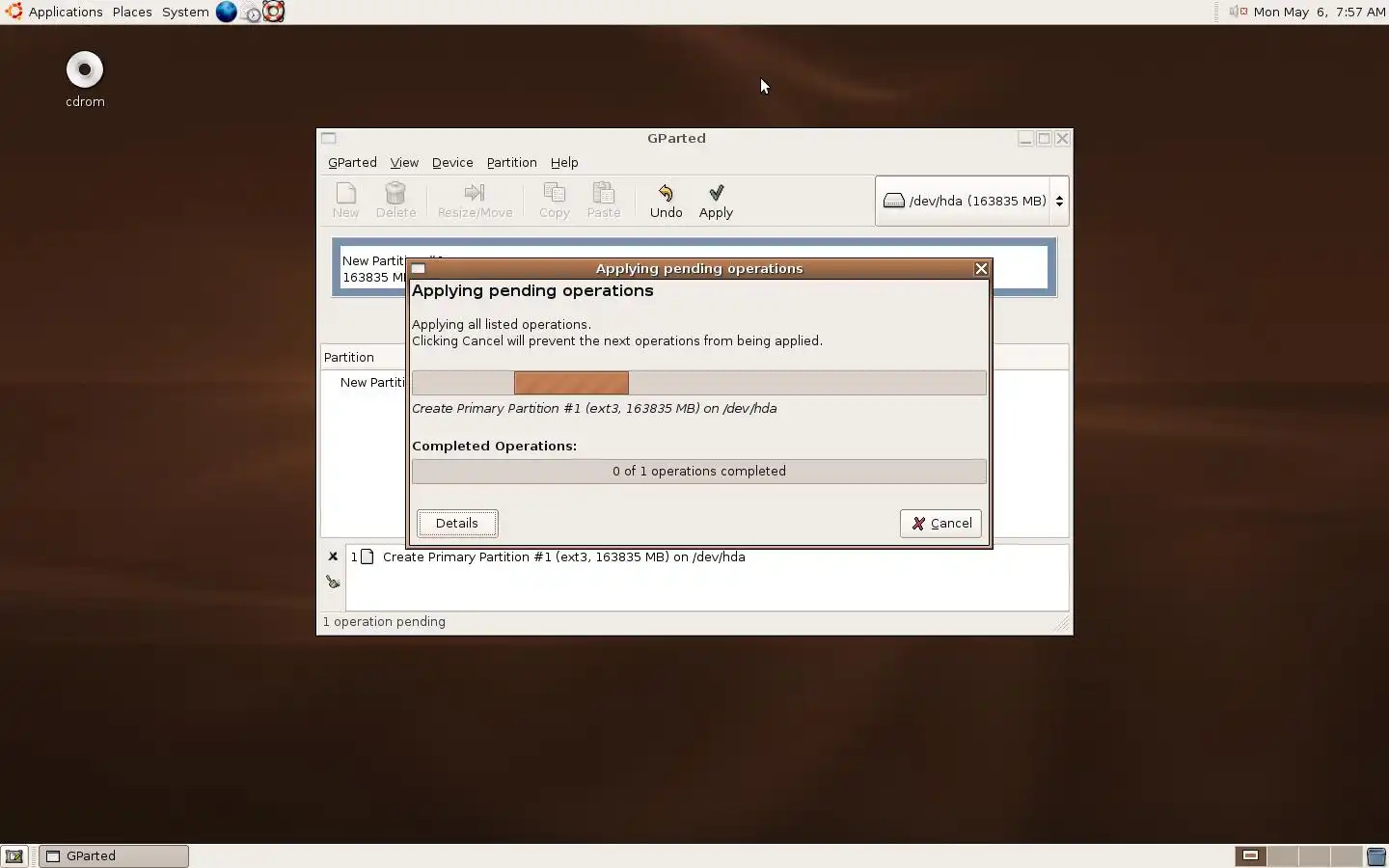Click the italic Create Primary Partition text in dialog

pyautogui.click(x=594, y=408)
